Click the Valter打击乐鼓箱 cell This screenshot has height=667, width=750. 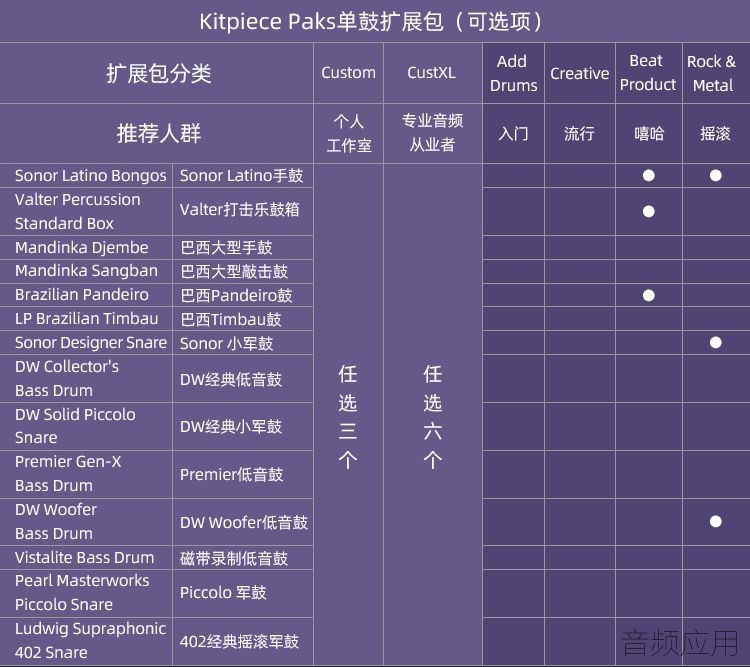[242, 211]
